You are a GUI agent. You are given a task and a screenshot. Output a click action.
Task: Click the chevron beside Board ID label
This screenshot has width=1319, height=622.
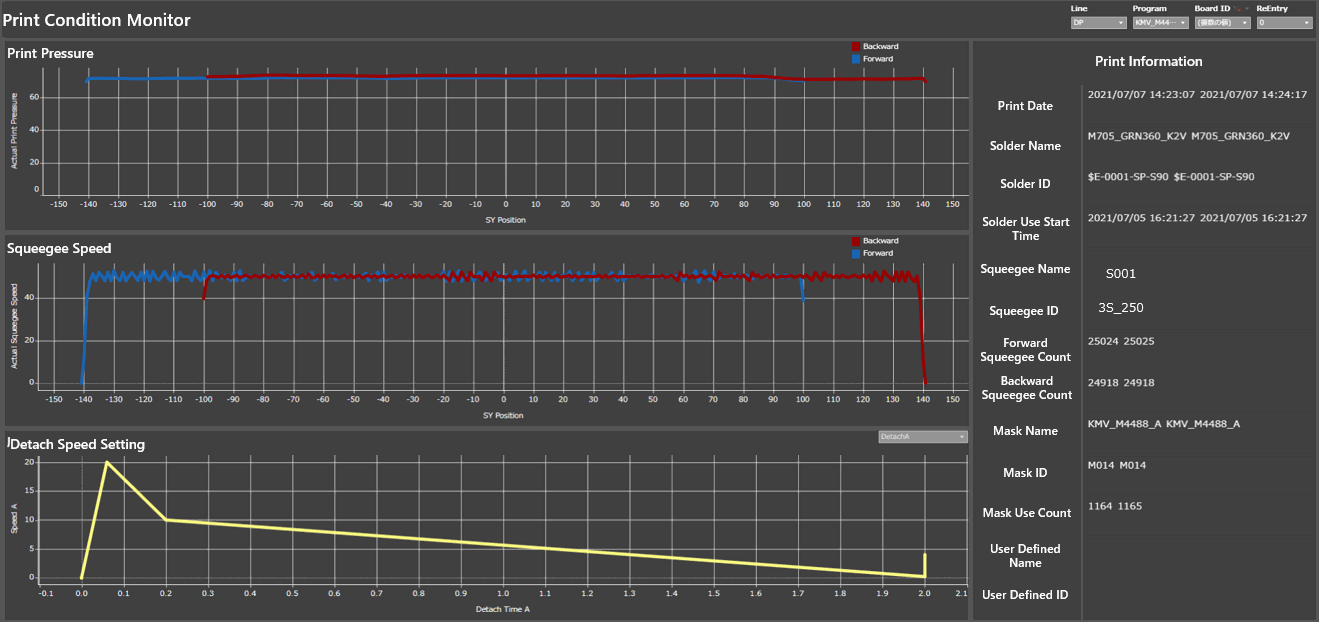click(x=1247, y=8)
